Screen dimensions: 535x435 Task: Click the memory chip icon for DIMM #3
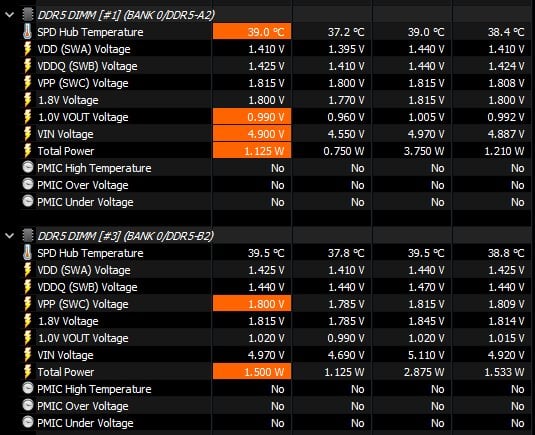28,236
